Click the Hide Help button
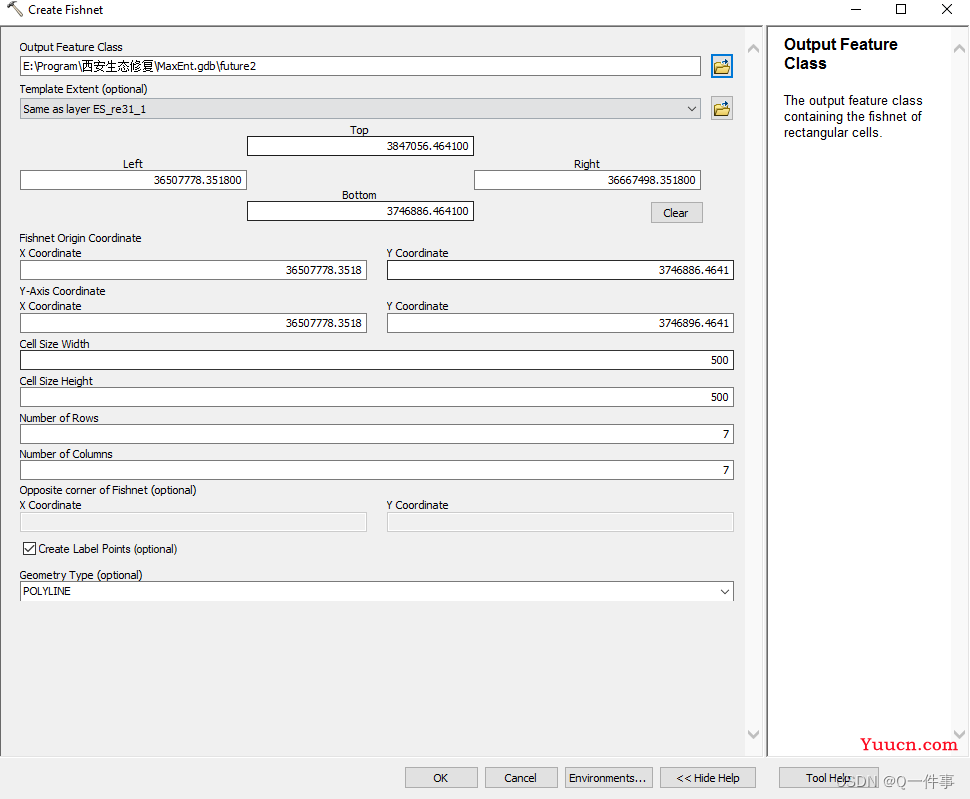970x799 pixels. coord(708,777)
